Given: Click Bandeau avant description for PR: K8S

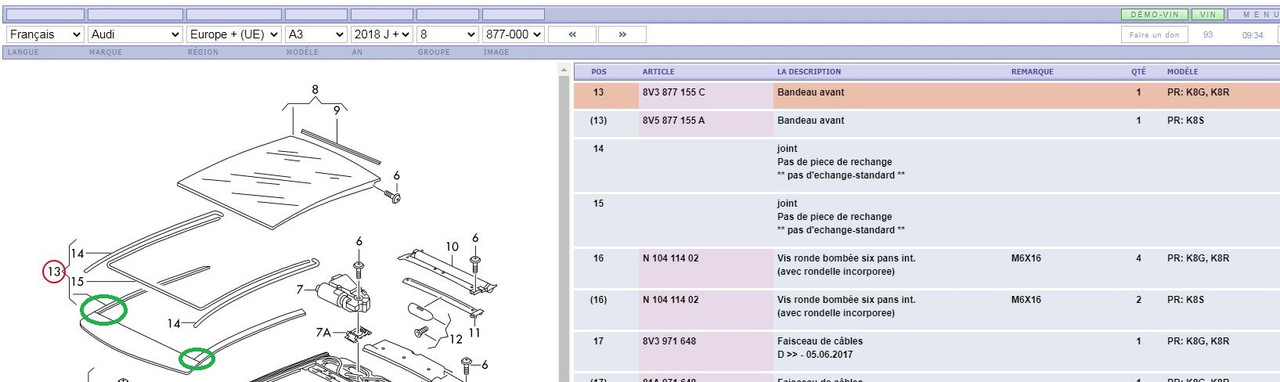Looking at the screenshot, I should tap(810, 121).
